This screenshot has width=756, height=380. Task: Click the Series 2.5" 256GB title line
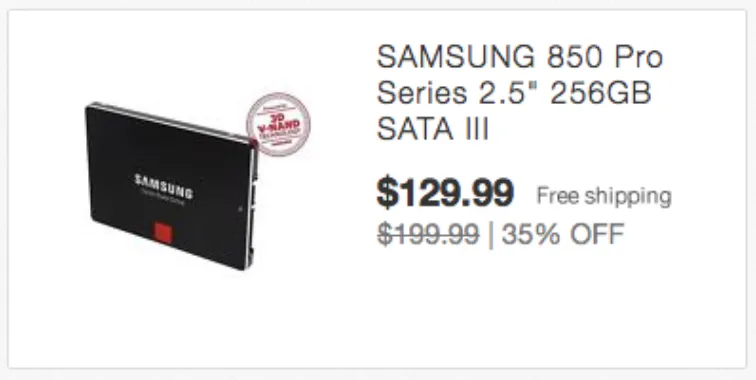point(514,92)
